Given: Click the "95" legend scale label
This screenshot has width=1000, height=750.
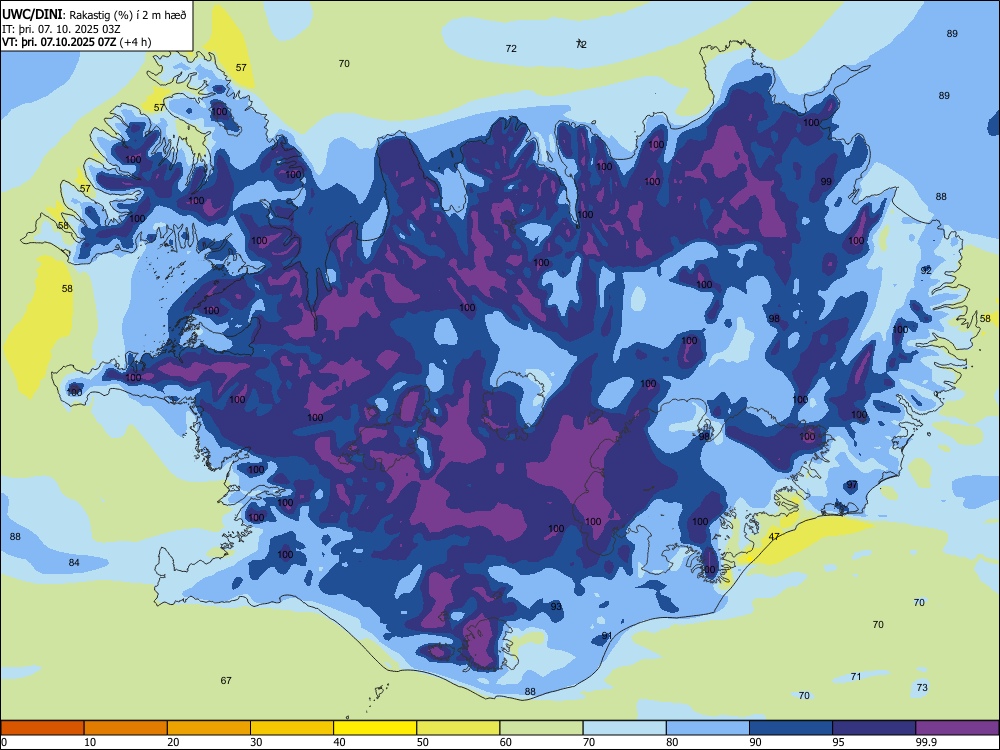Looking at the screenshot, I should coord(838,742).
